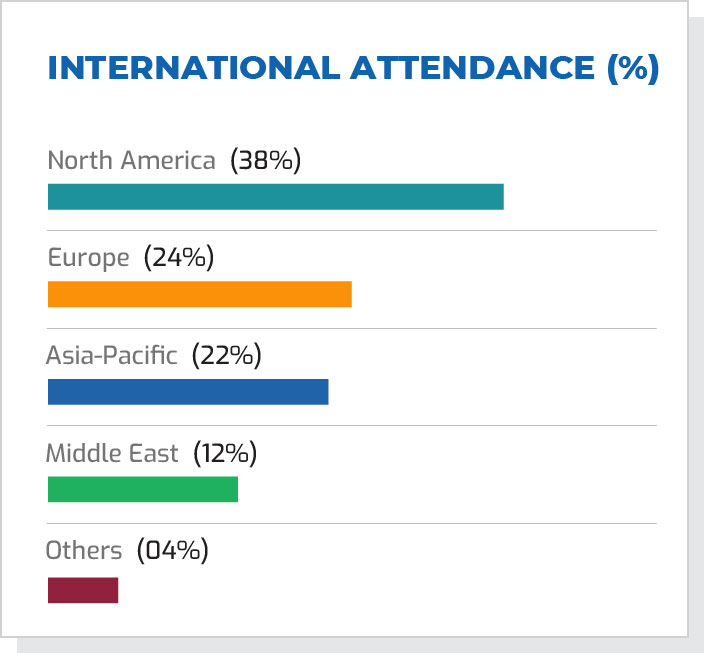
Task: Click the green Middle East bar
Action: (x=142, y=489)
